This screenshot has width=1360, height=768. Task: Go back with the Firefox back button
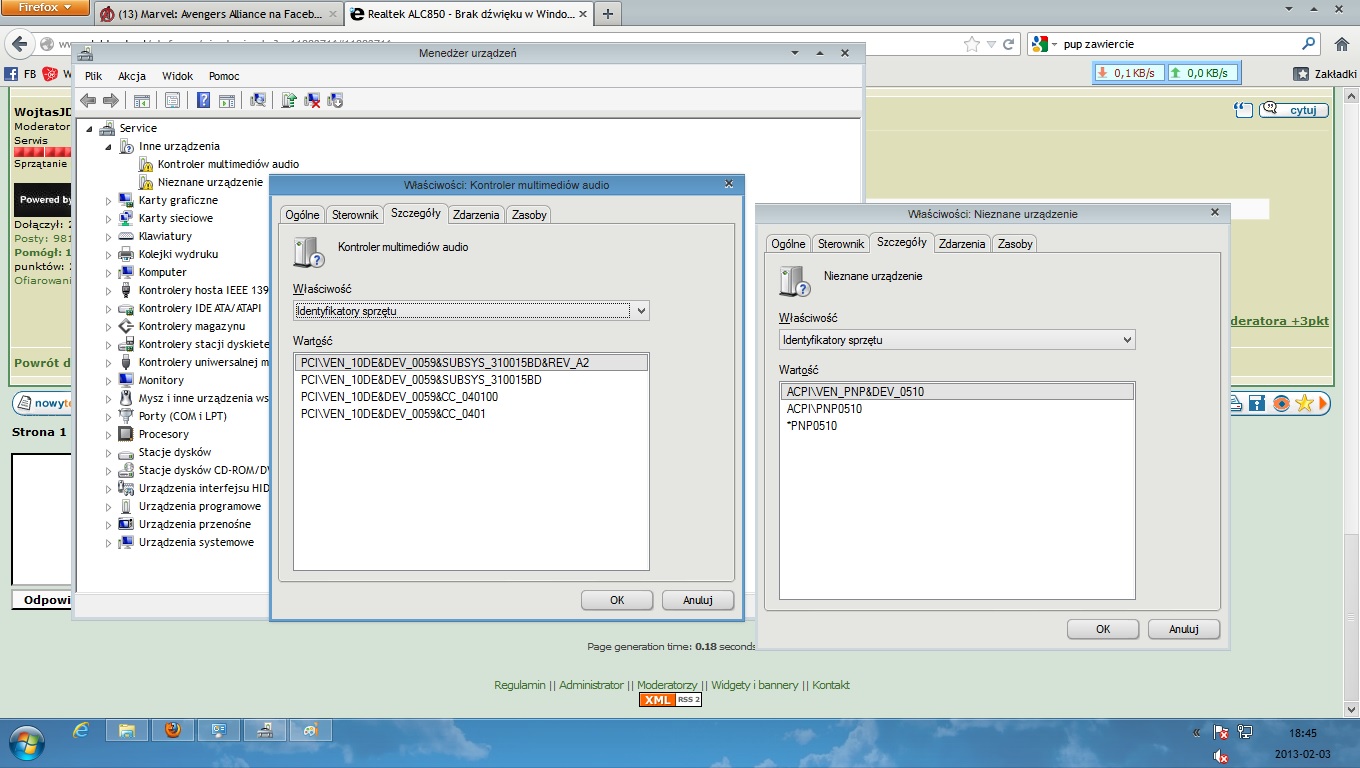point(19,44)
